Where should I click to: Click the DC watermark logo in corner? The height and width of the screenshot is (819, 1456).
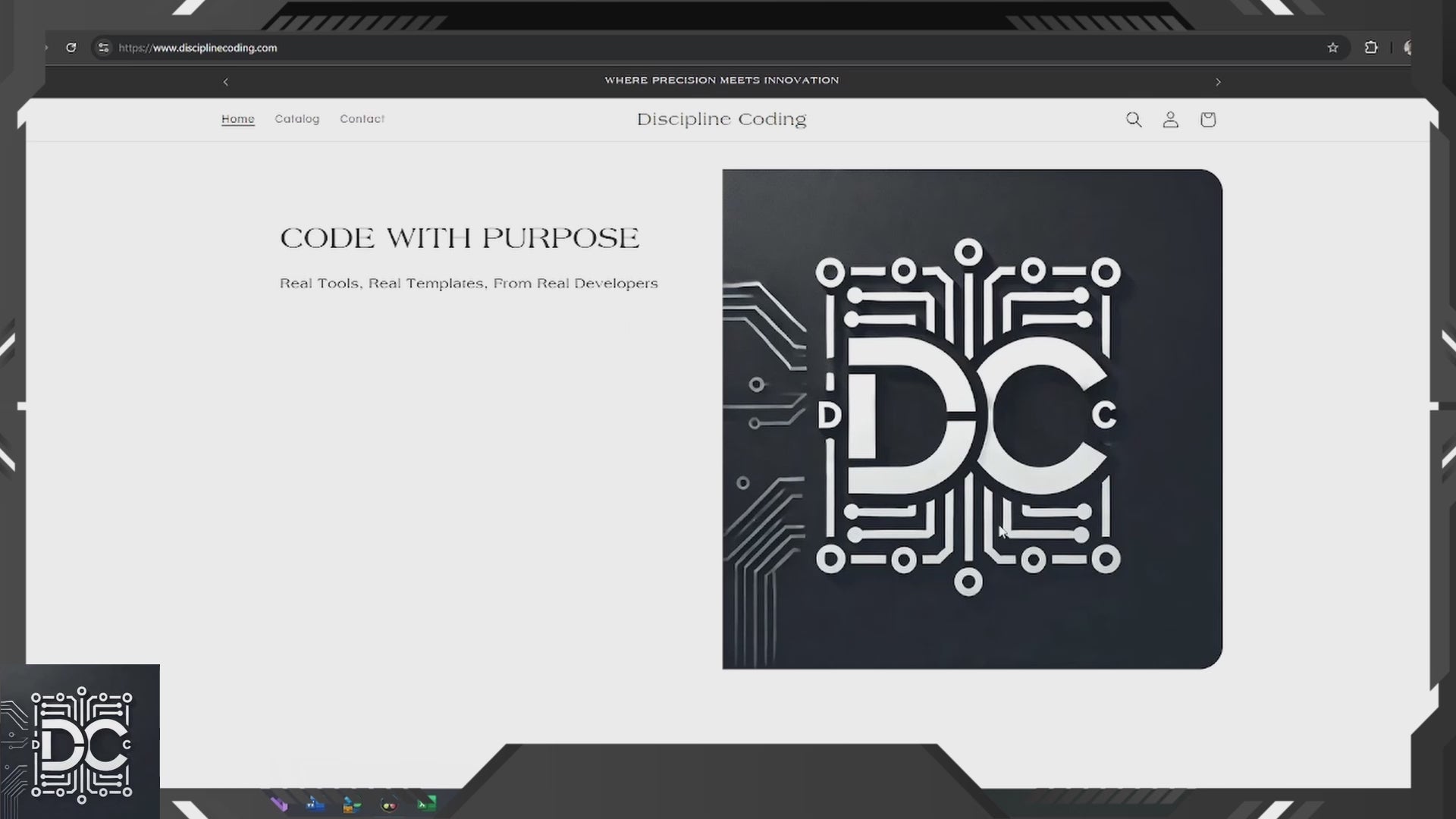coord(80,743)
